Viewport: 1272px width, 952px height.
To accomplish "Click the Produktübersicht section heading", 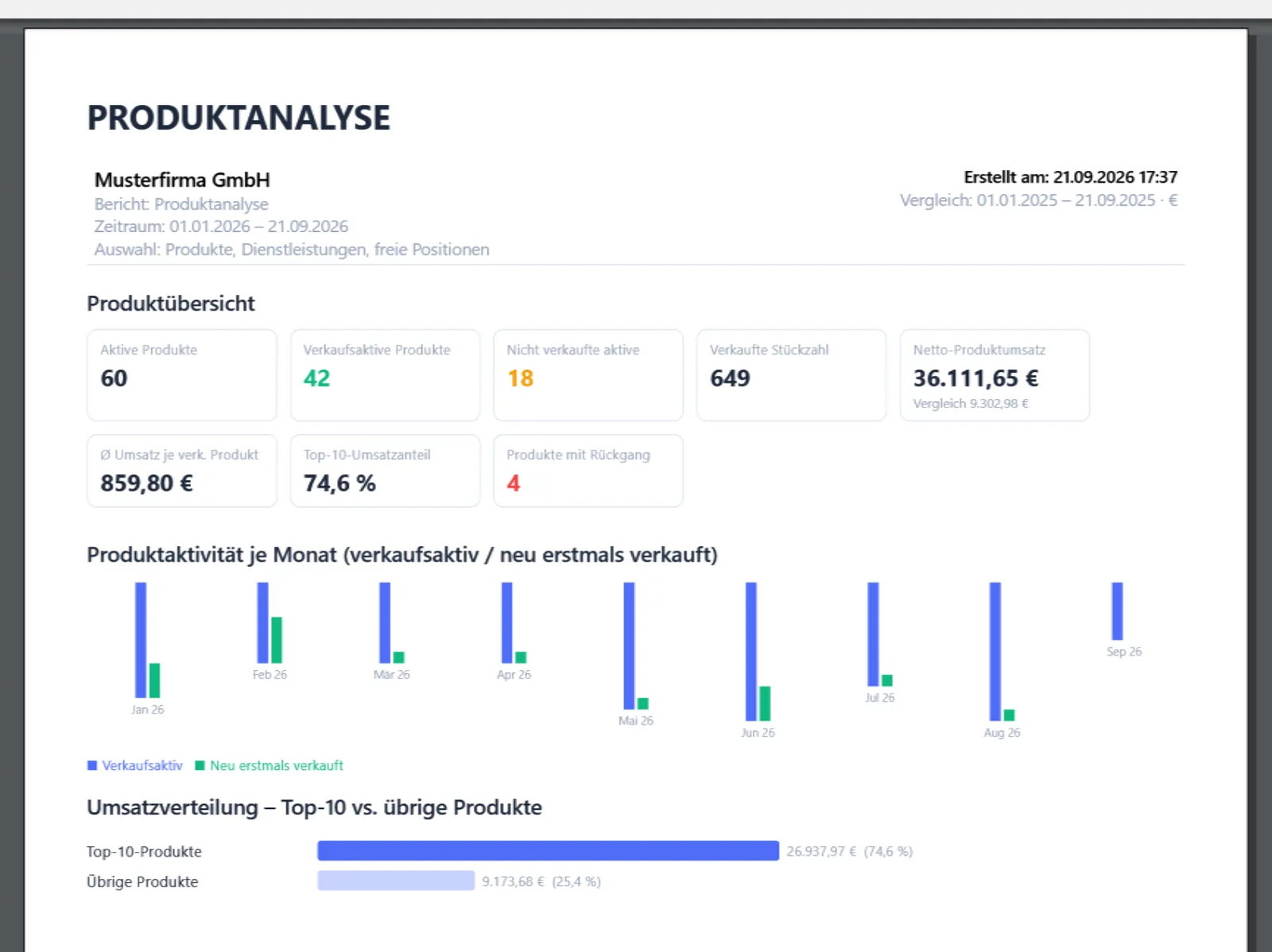I will [171, 304].
